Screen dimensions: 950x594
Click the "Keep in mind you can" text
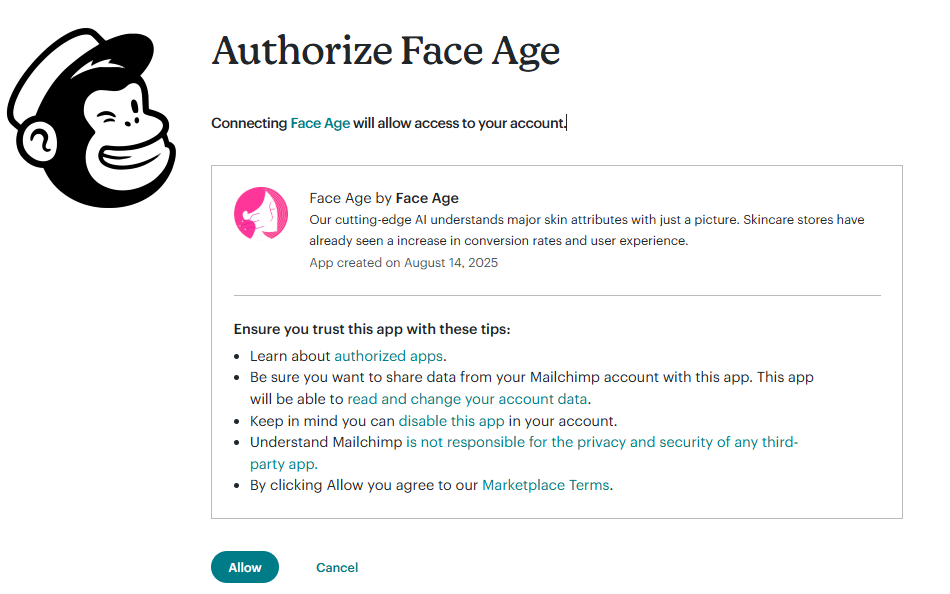322,421
